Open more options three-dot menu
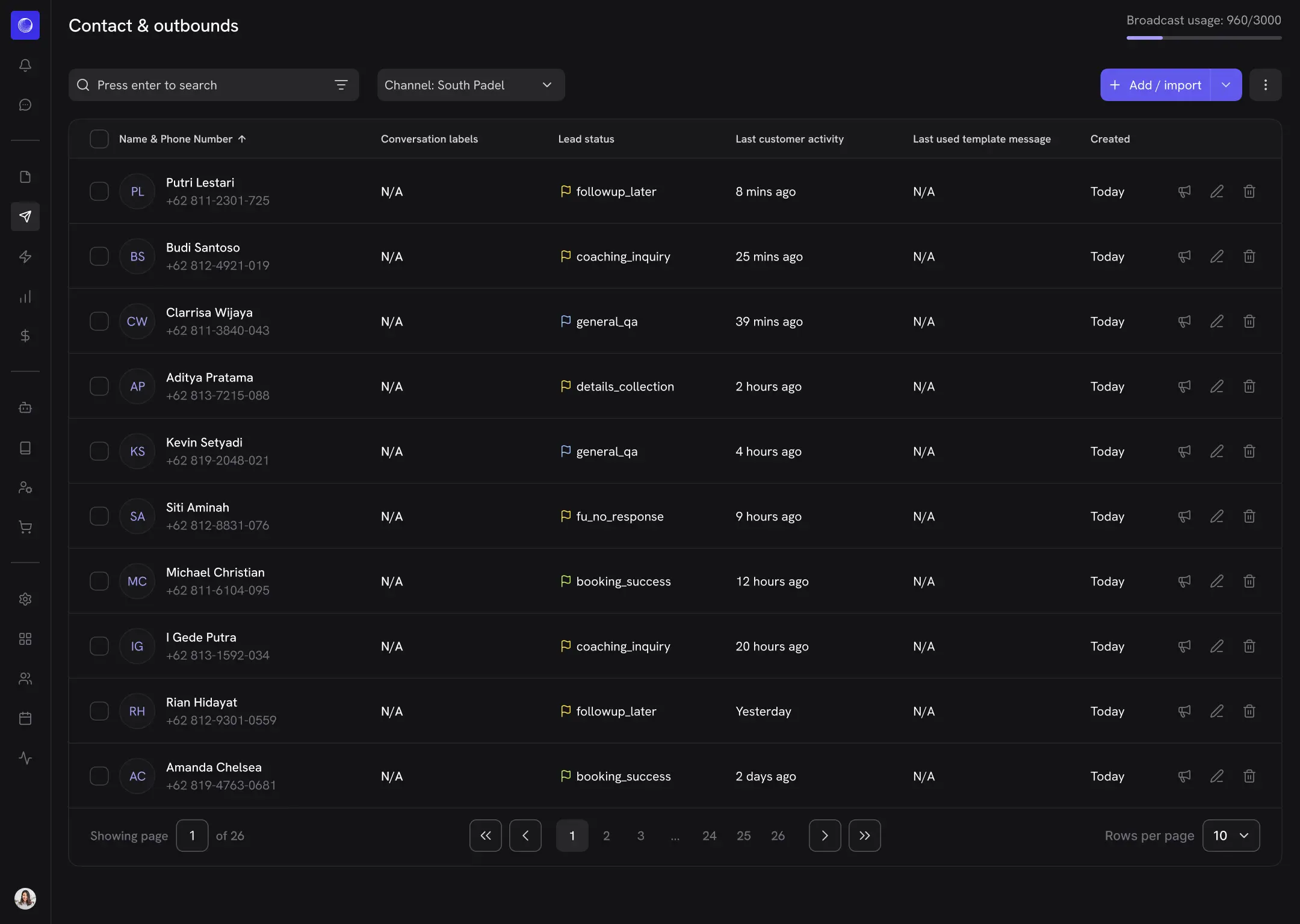 [x=1266, y=85]
